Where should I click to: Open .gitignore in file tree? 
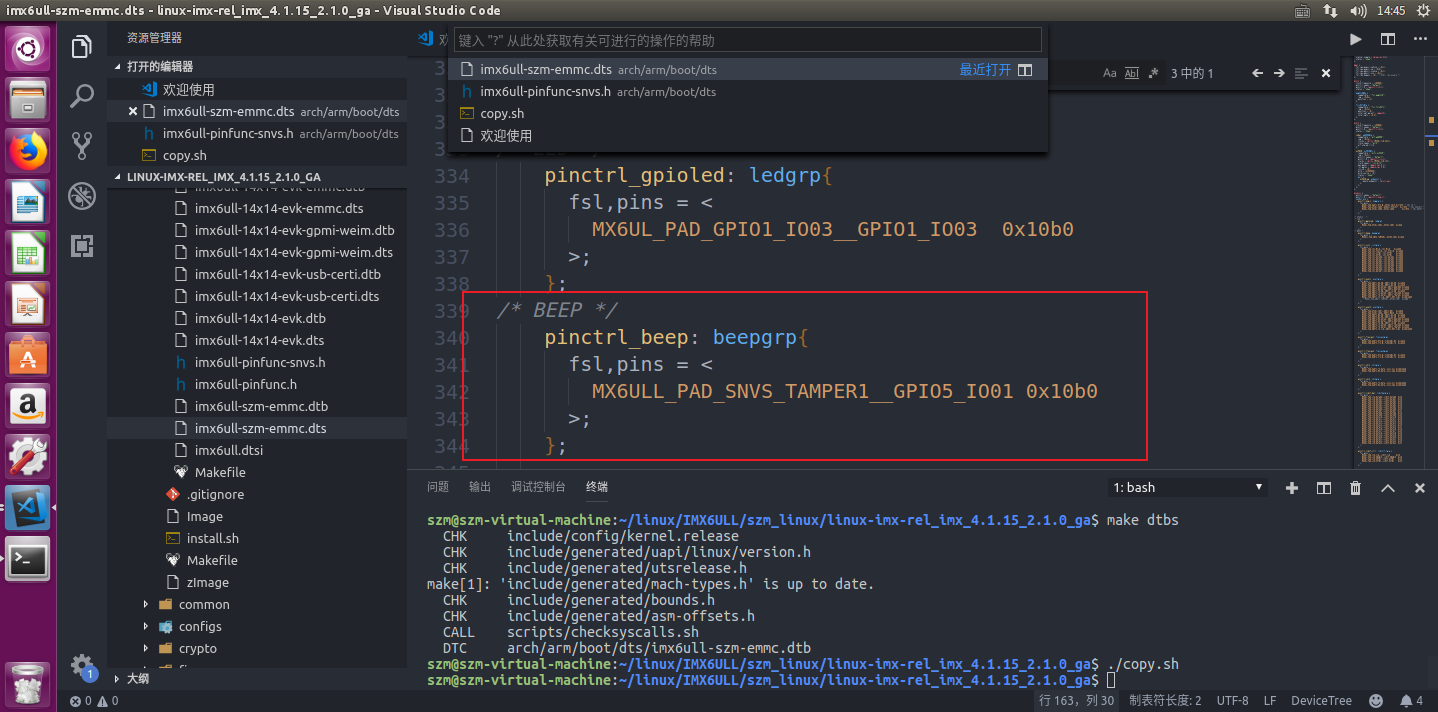[x=257, y=494]
